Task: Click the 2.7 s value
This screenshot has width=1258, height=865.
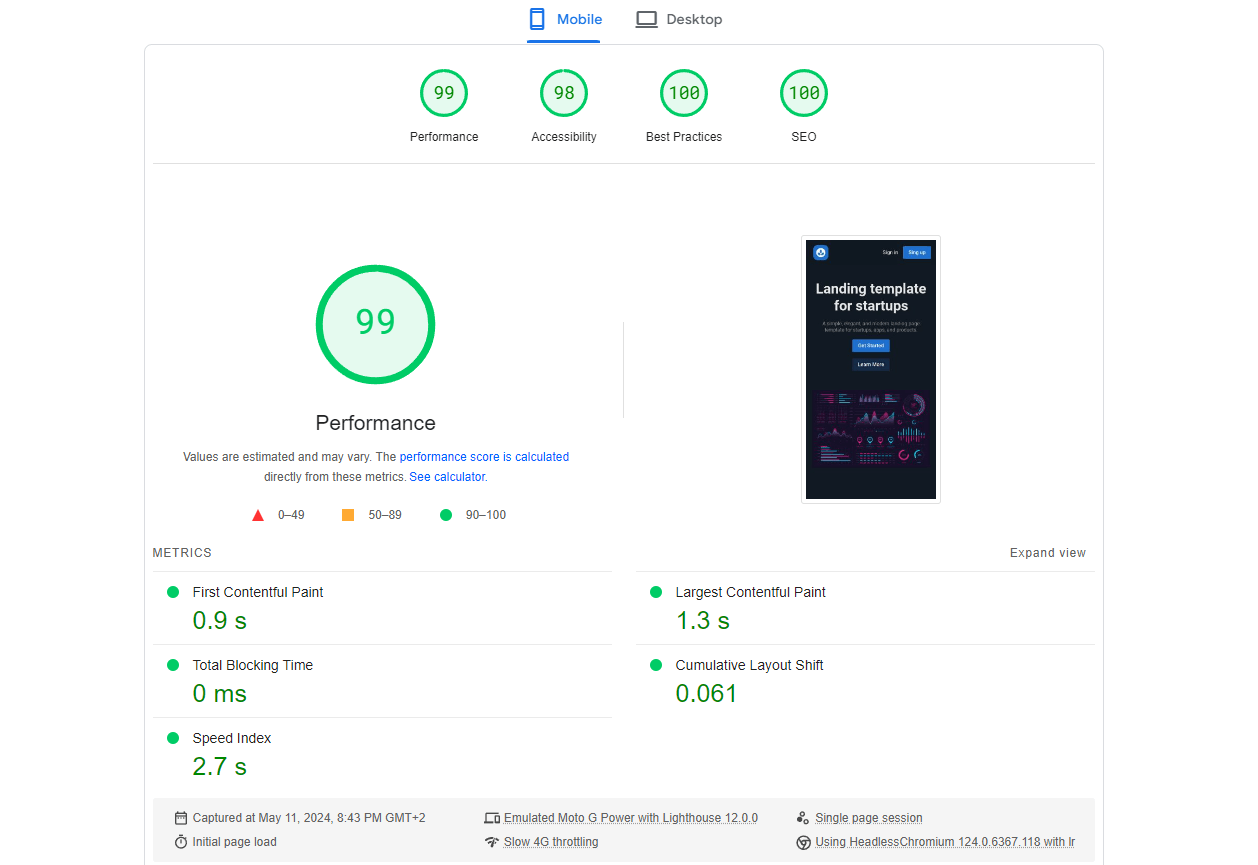Action: pyautogui.click(x=219, y=767)
